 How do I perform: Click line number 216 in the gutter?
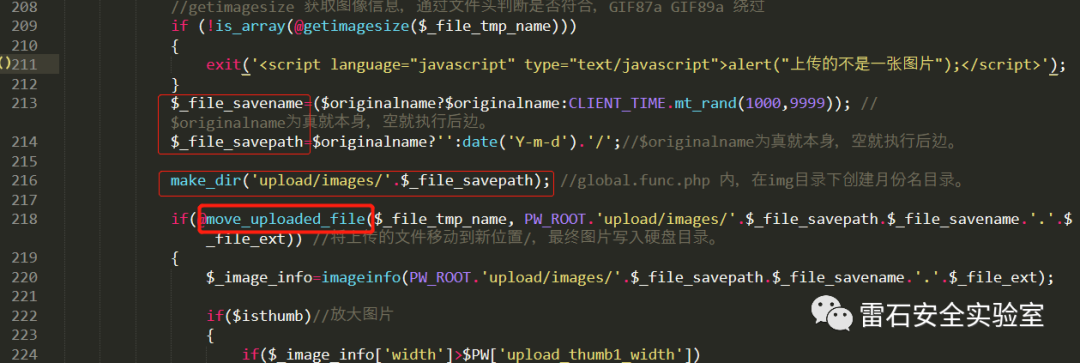tap(25, 181)
